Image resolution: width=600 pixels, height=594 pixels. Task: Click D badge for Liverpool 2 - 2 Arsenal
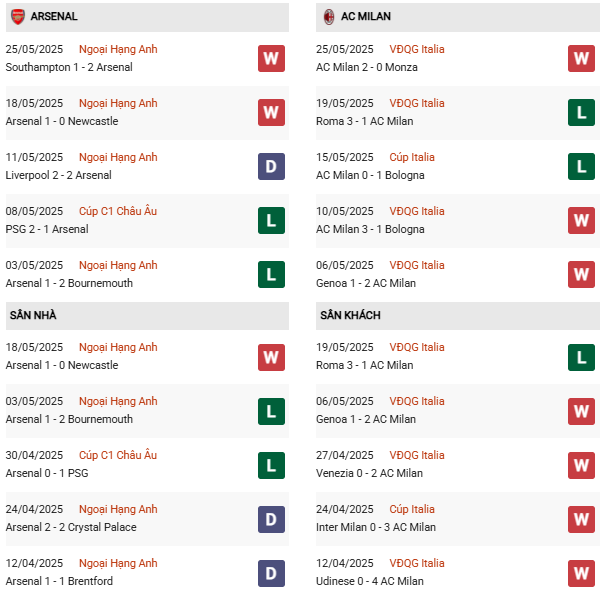coord(271,166)
